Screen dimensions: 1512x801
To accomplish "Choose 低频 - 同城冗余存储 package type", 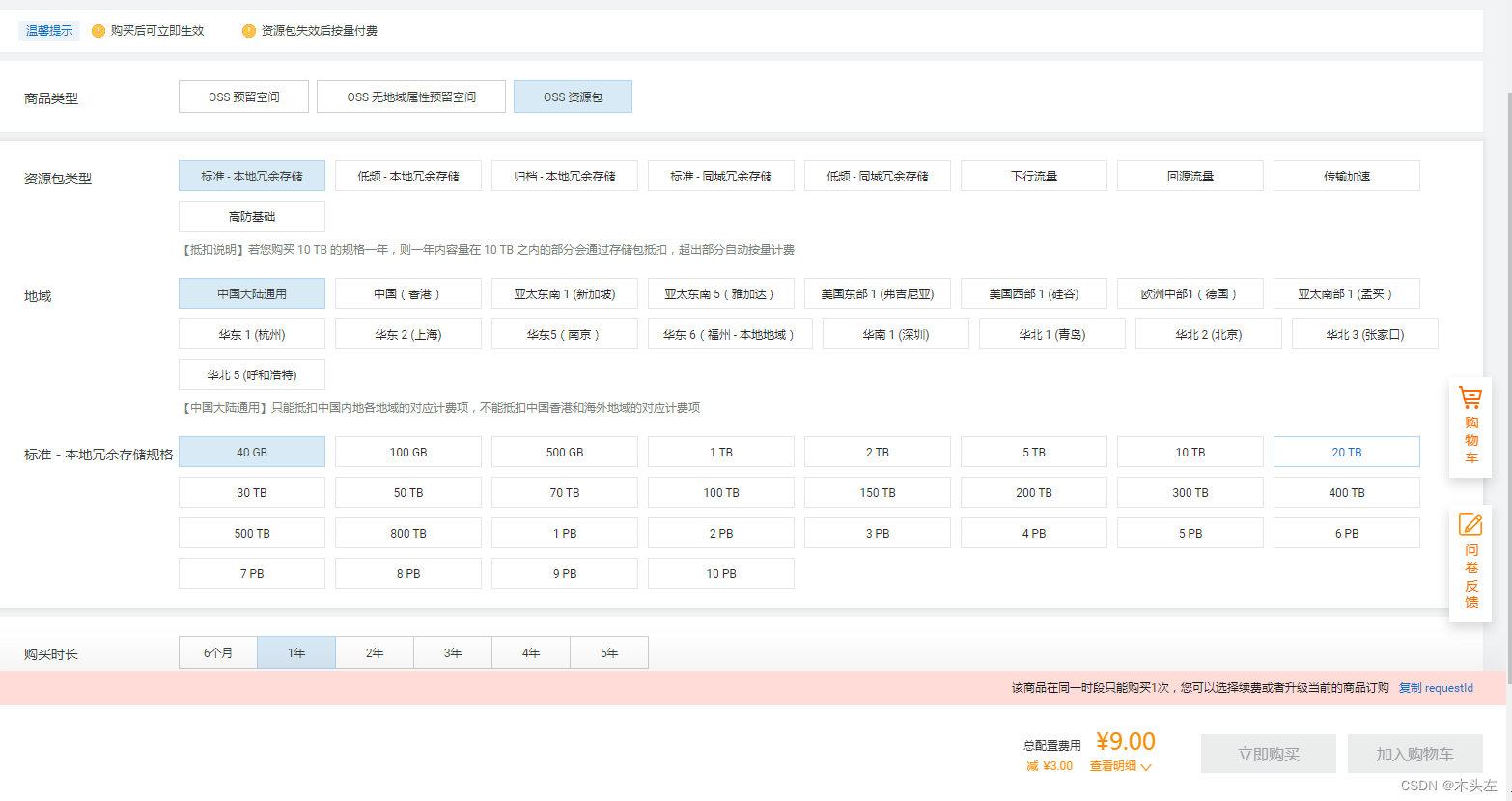I will [x=878, y=176].
